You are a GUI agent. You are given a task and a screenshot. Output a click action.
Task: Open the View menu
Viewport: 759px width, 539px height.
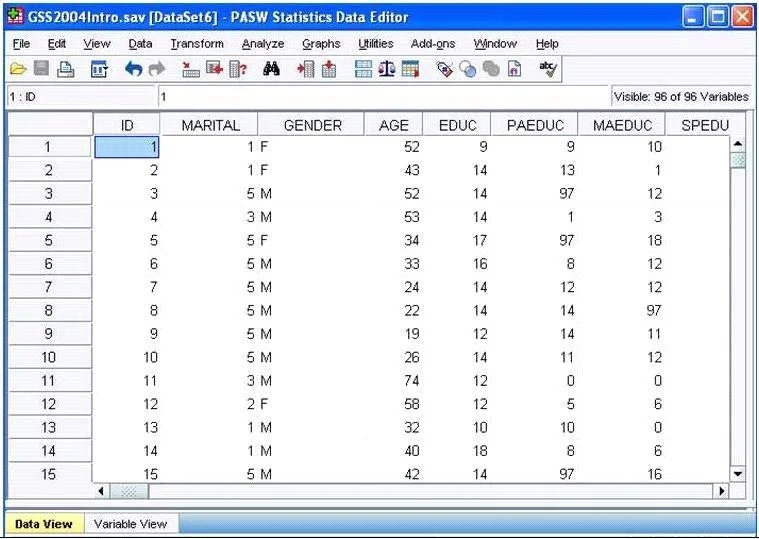click(97, 44)
